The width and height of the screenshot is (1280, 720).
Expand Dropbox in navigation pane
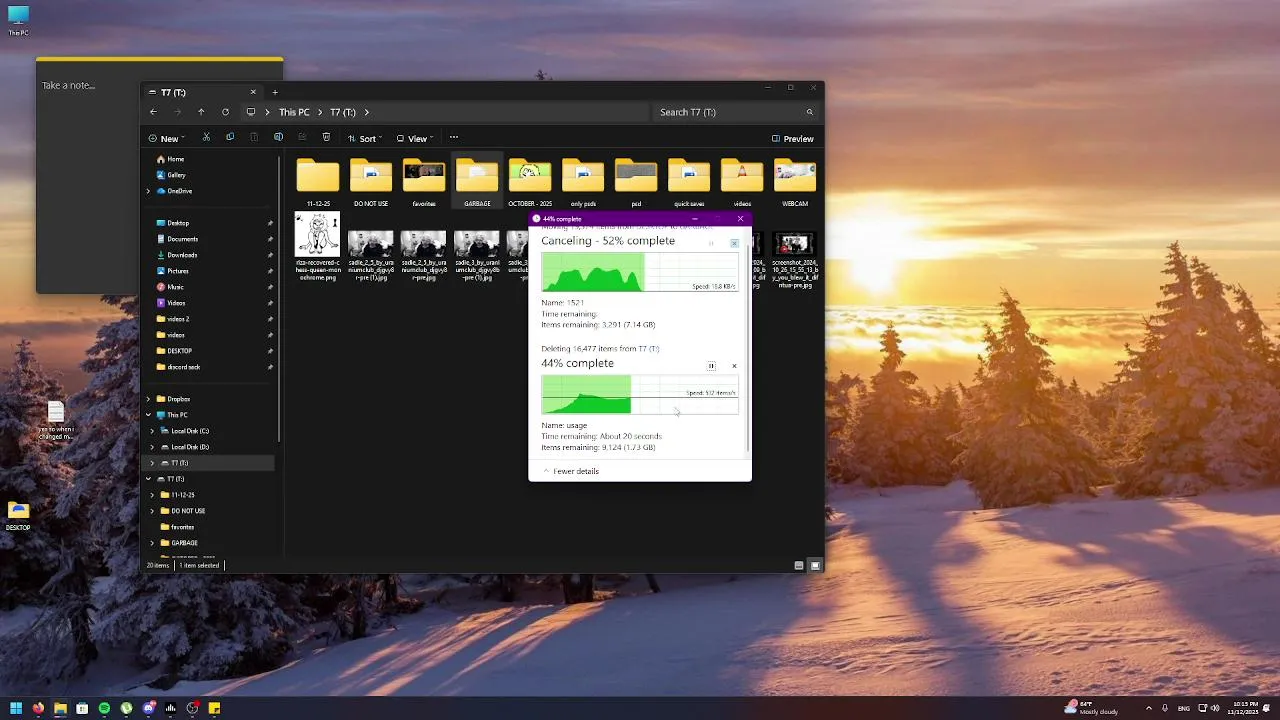148,399
